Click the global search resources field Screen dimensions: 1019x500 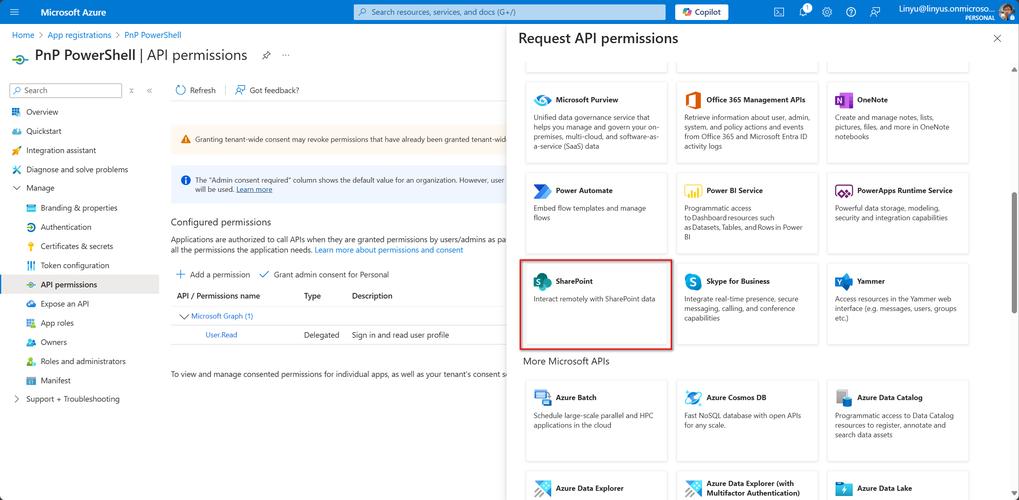pyautogui.click(x=510, y=12)
